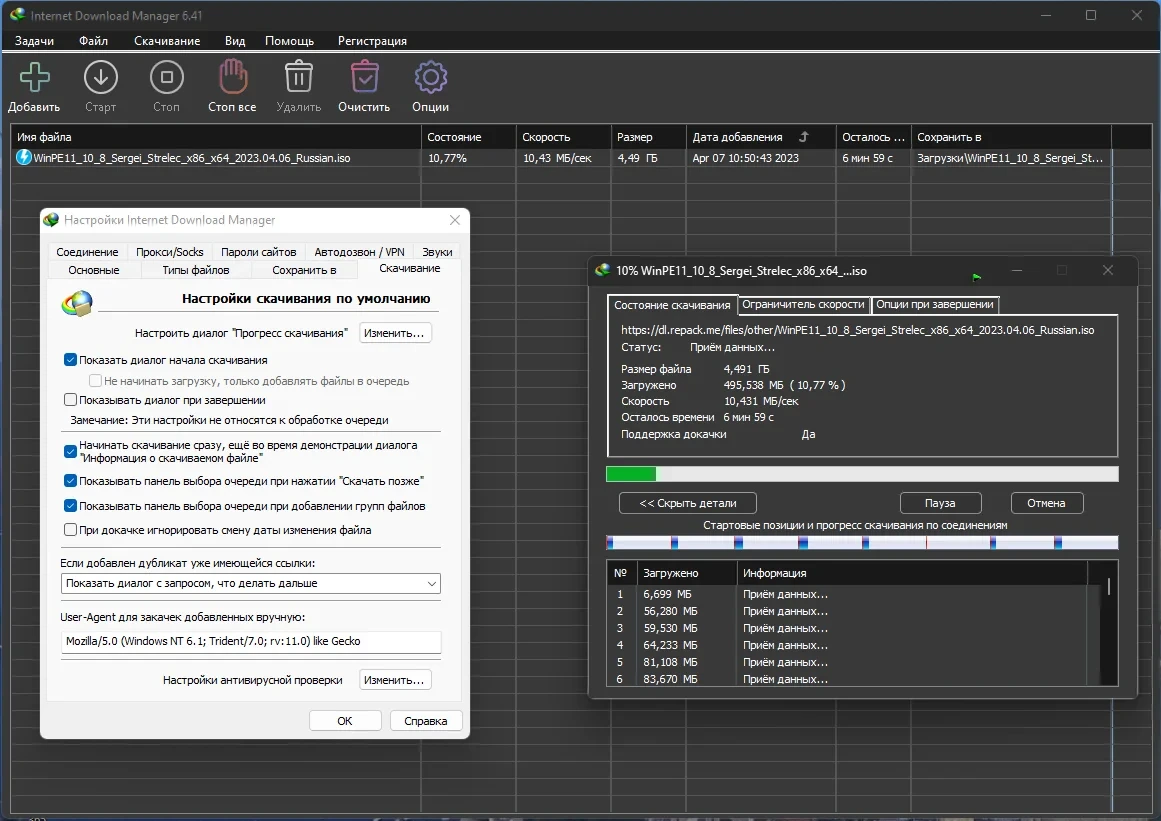Click the Добавить toolbar icon
The height and width of the screenshot is (821, 1161).
pyautogui.click(x=34, y=77)
